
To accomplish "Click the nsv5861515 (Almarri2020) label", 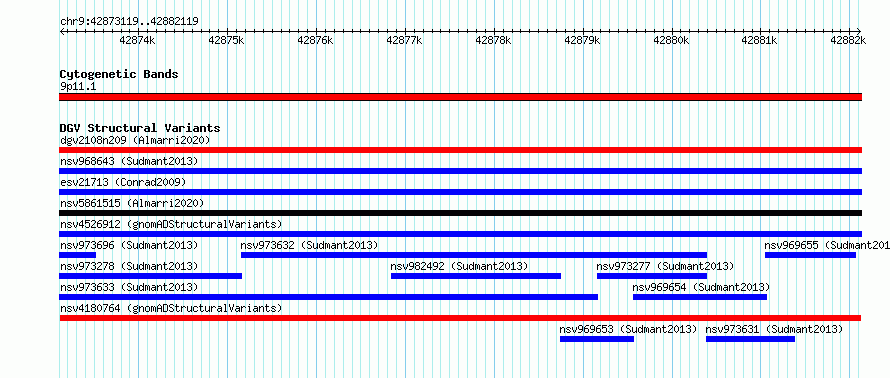I will pos(132,203).
